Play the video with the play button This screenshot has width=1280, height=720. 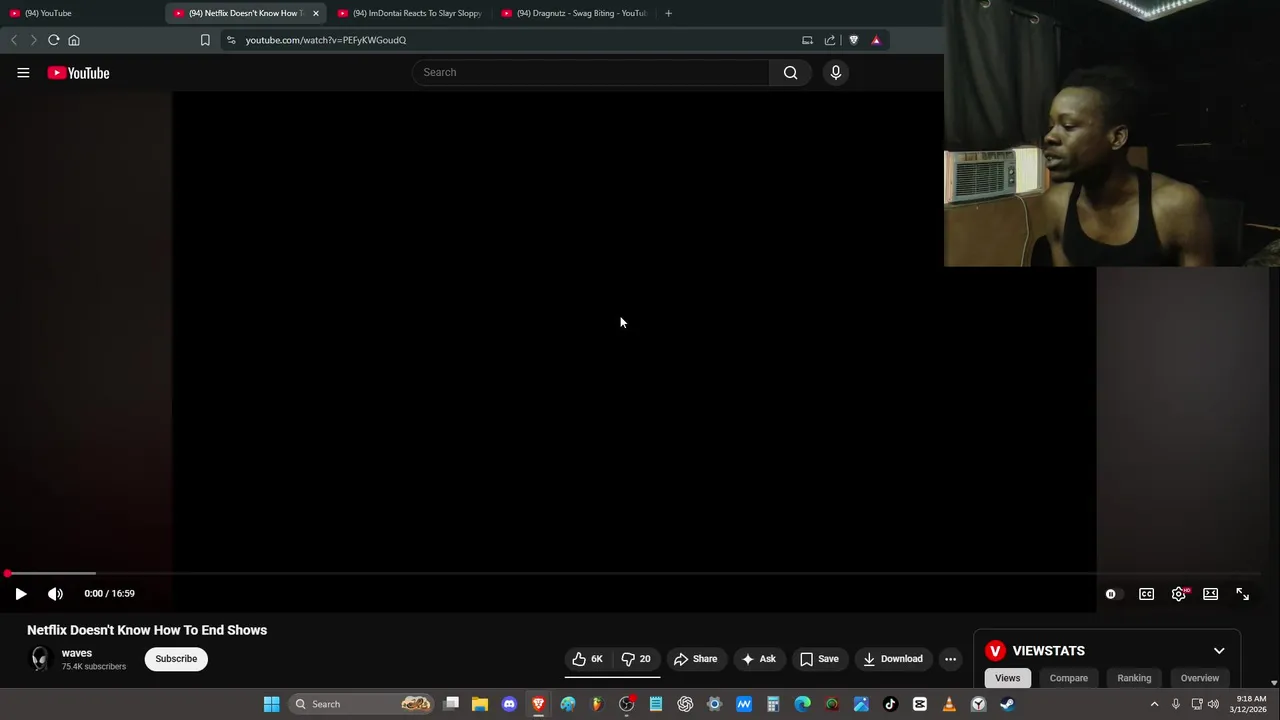[21, 594]
